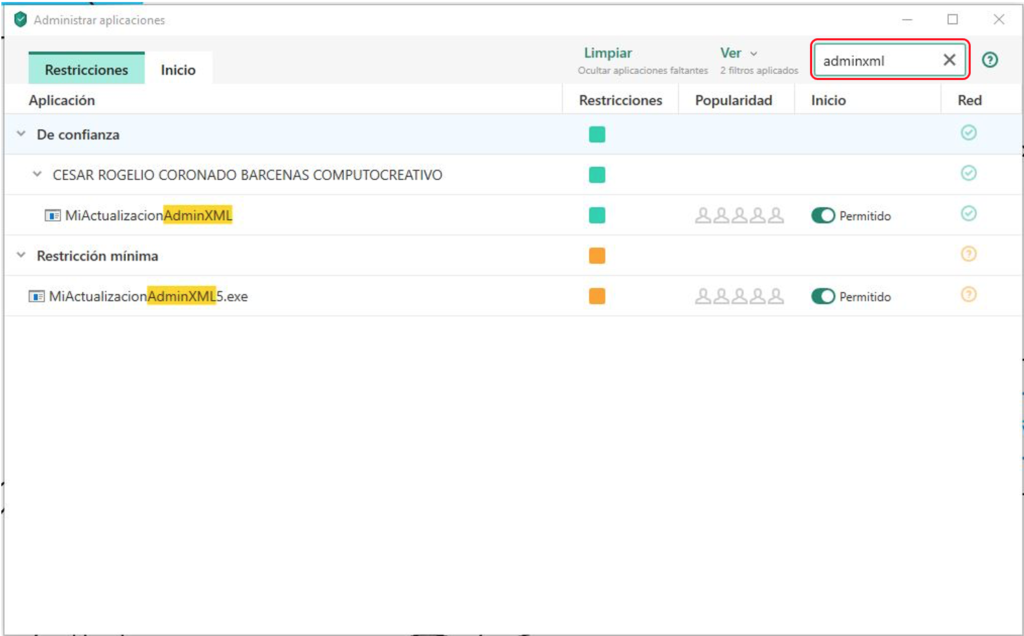The image size is (1024, 636).
Task: Clear the adminxml search with the X
Action: [948, 60]
